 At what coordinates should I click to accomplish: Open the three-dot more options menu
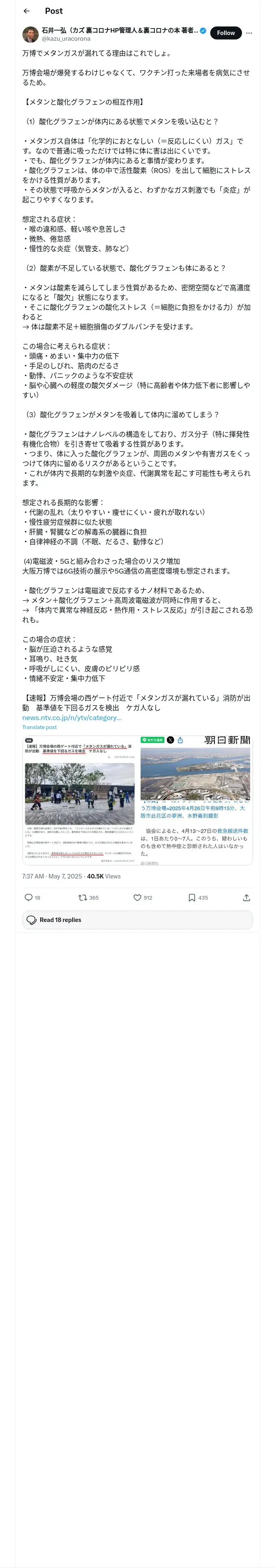pos(249,33)
